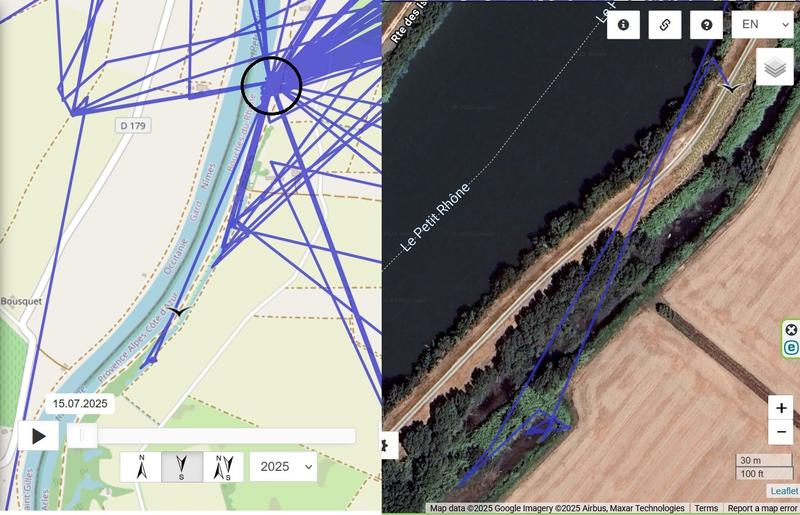Click the 100 ft scale bar
This screenshot has width=800, height=515.
(763, 474)
